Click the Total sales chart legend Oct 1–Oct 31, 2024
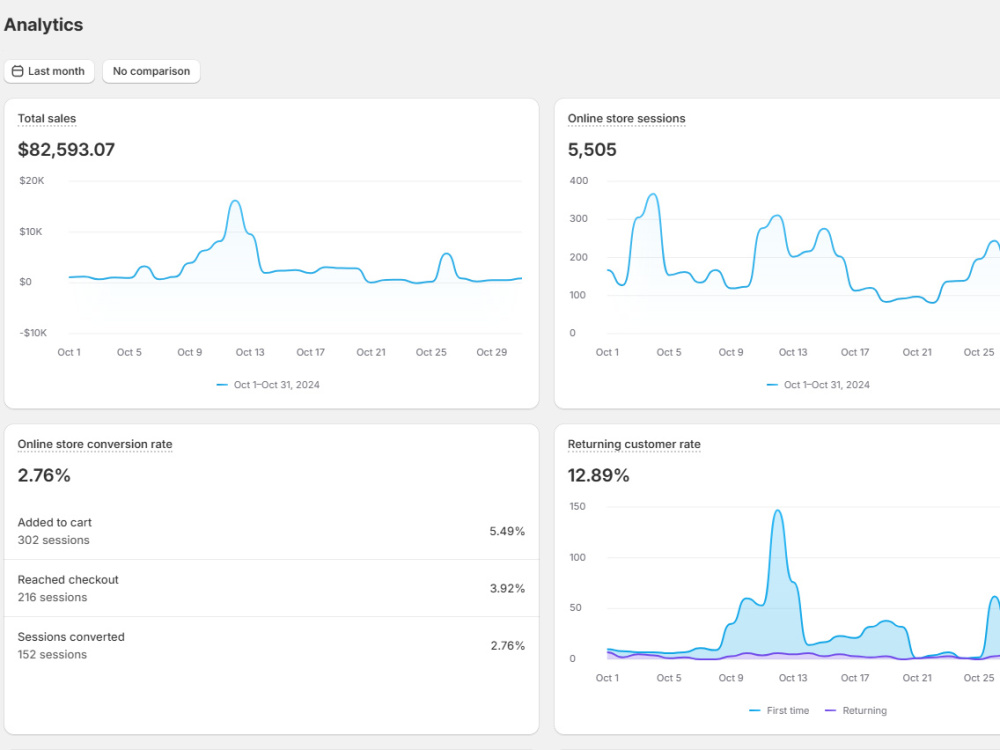 click(268, 385)
